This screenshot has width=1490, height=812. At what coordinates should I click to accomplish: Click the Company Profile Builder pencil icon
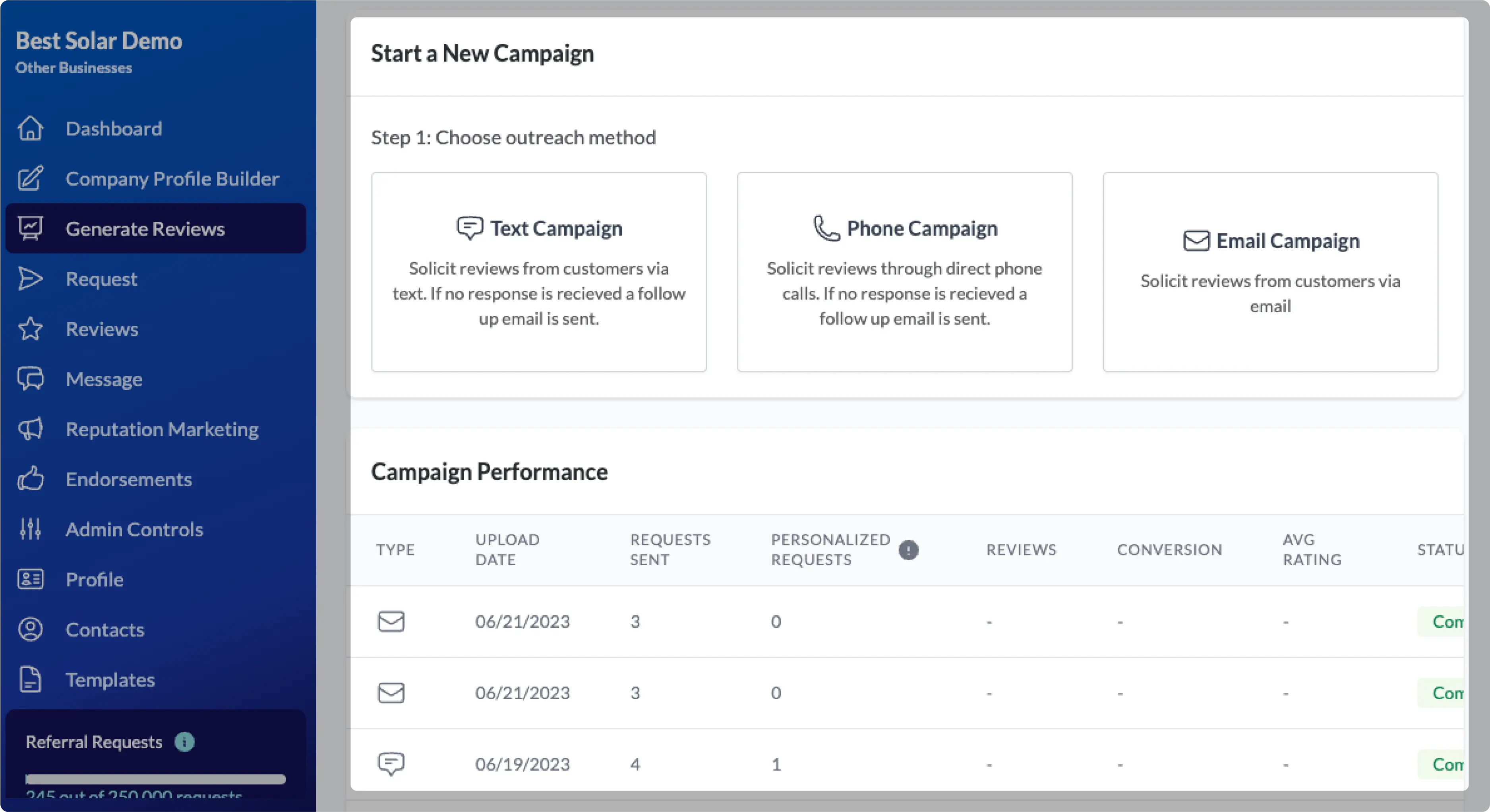click(x=30, y=178)
